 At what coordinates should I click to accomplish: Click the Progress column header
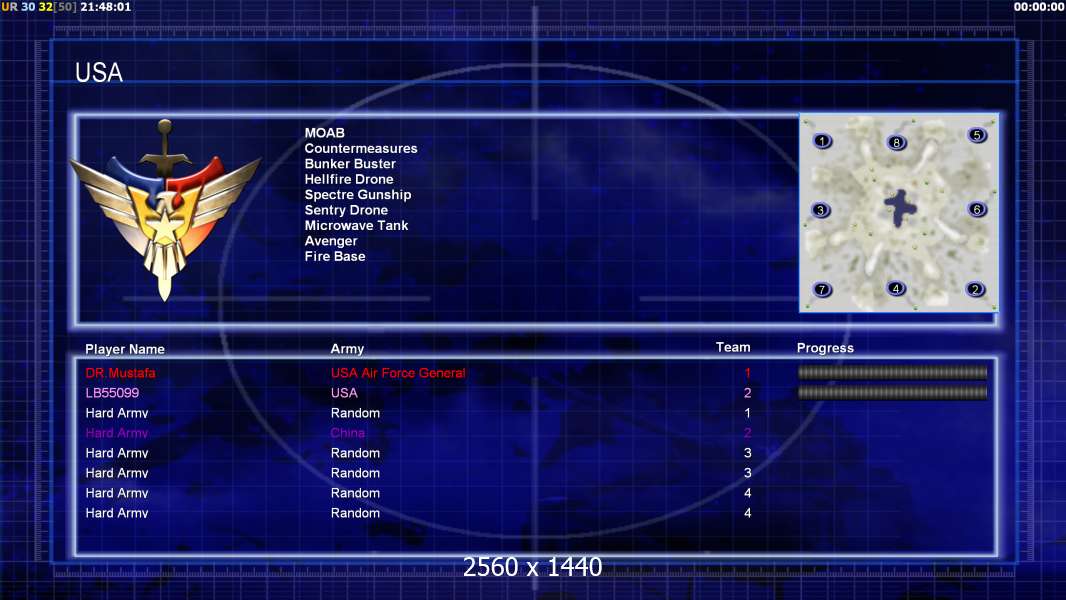coord(825,348)
